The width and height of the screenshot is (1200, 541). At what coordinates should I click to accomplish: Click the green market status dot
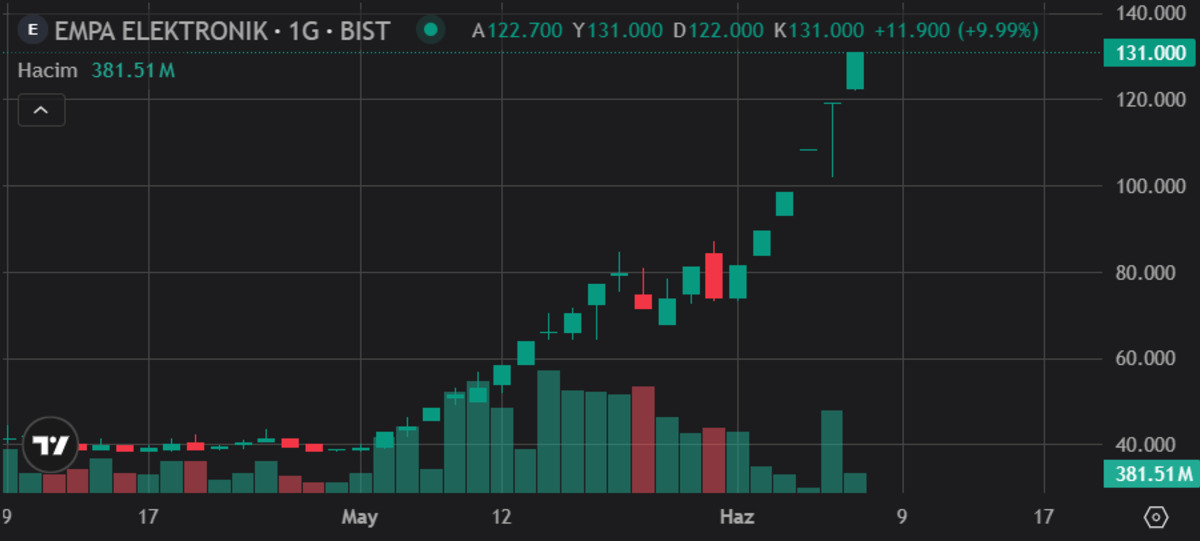431,30
